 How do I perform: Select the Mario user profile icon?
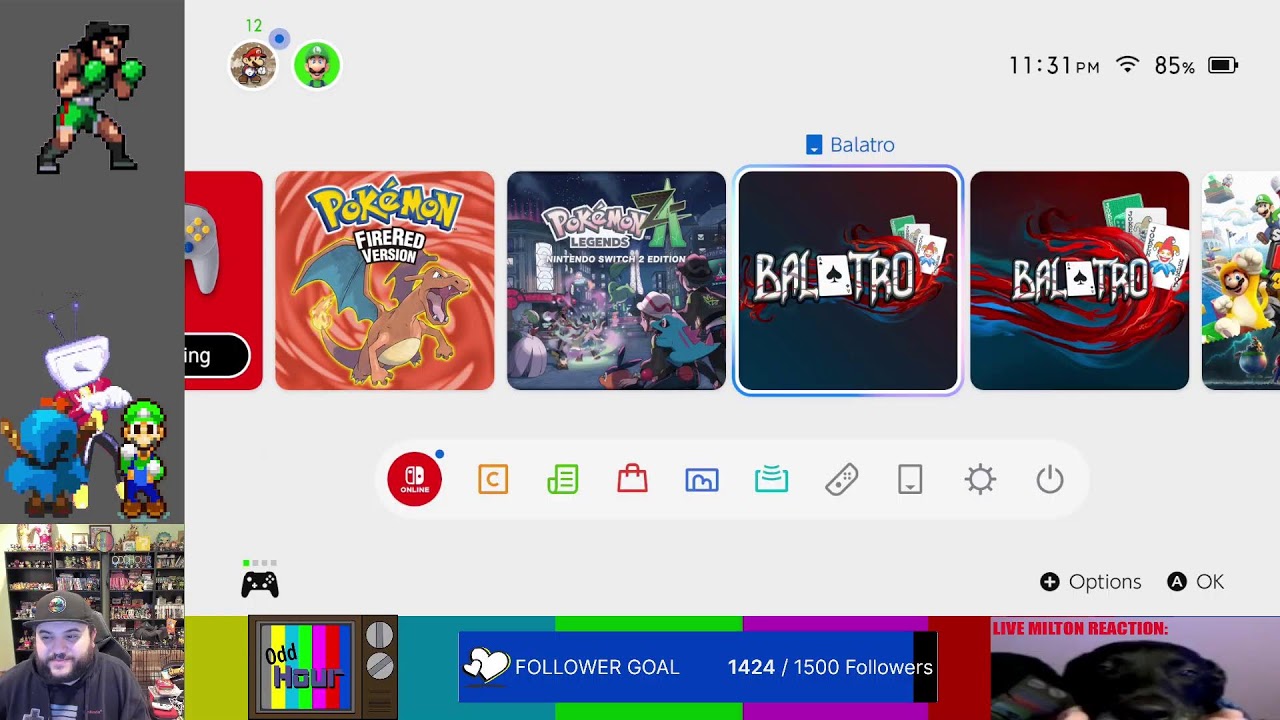[253, 66]
